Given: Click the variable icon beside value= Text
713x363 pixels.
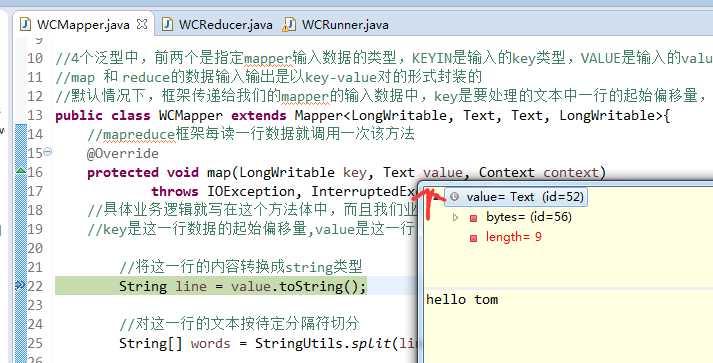Looking at the screenshot, I should tap(454, 197).
